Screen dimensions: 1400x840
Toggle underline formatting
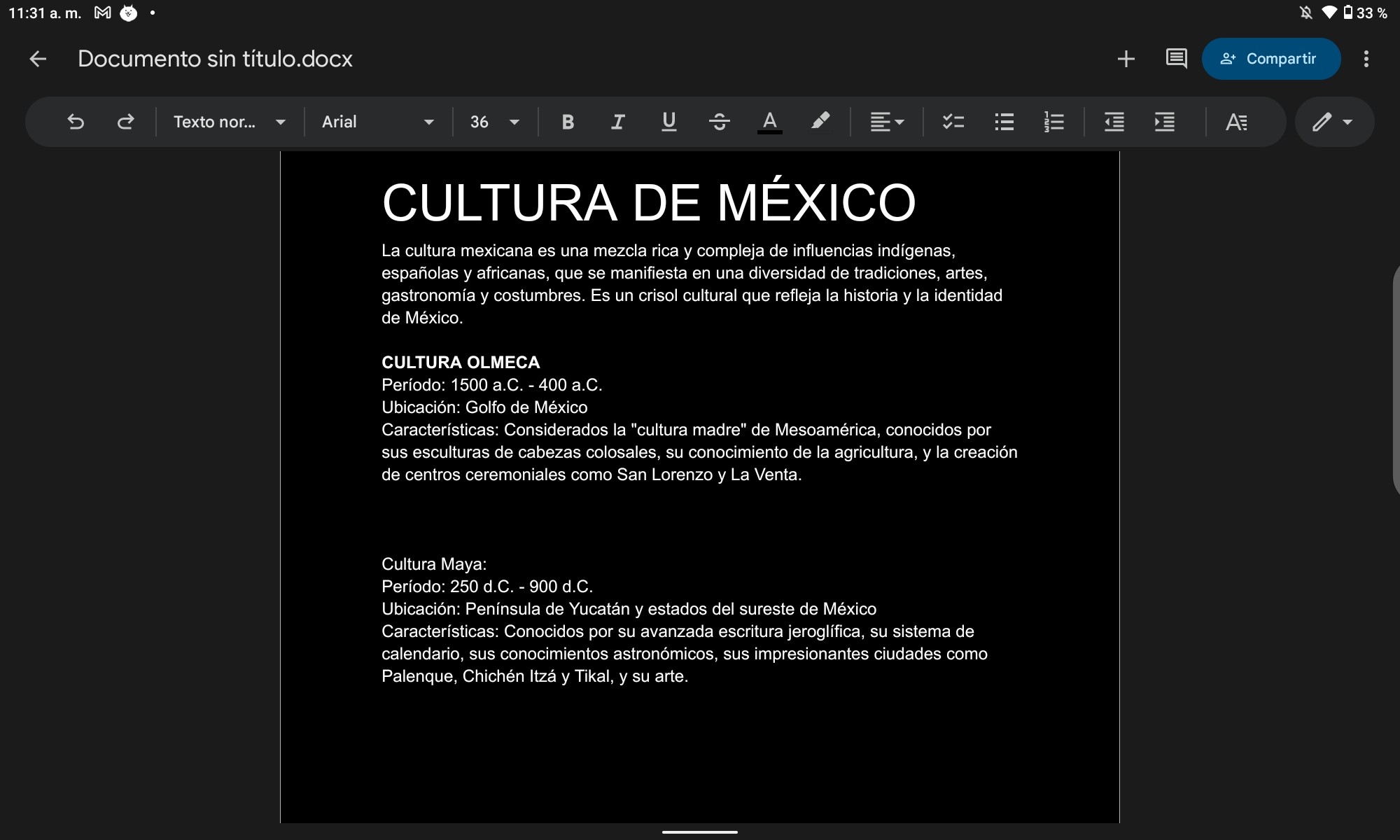668,122
